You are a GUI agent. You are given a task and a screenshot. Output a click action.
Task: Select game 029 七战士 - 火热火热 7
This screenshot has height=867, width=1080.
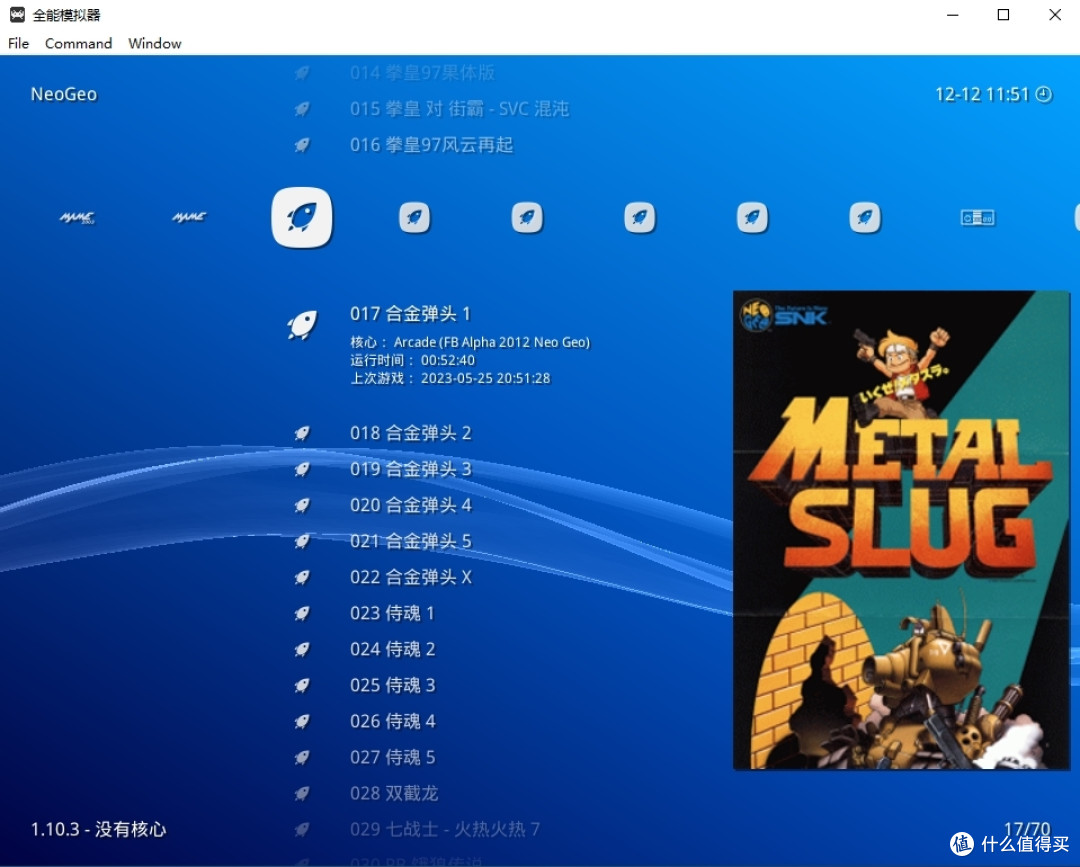[445, 829]
